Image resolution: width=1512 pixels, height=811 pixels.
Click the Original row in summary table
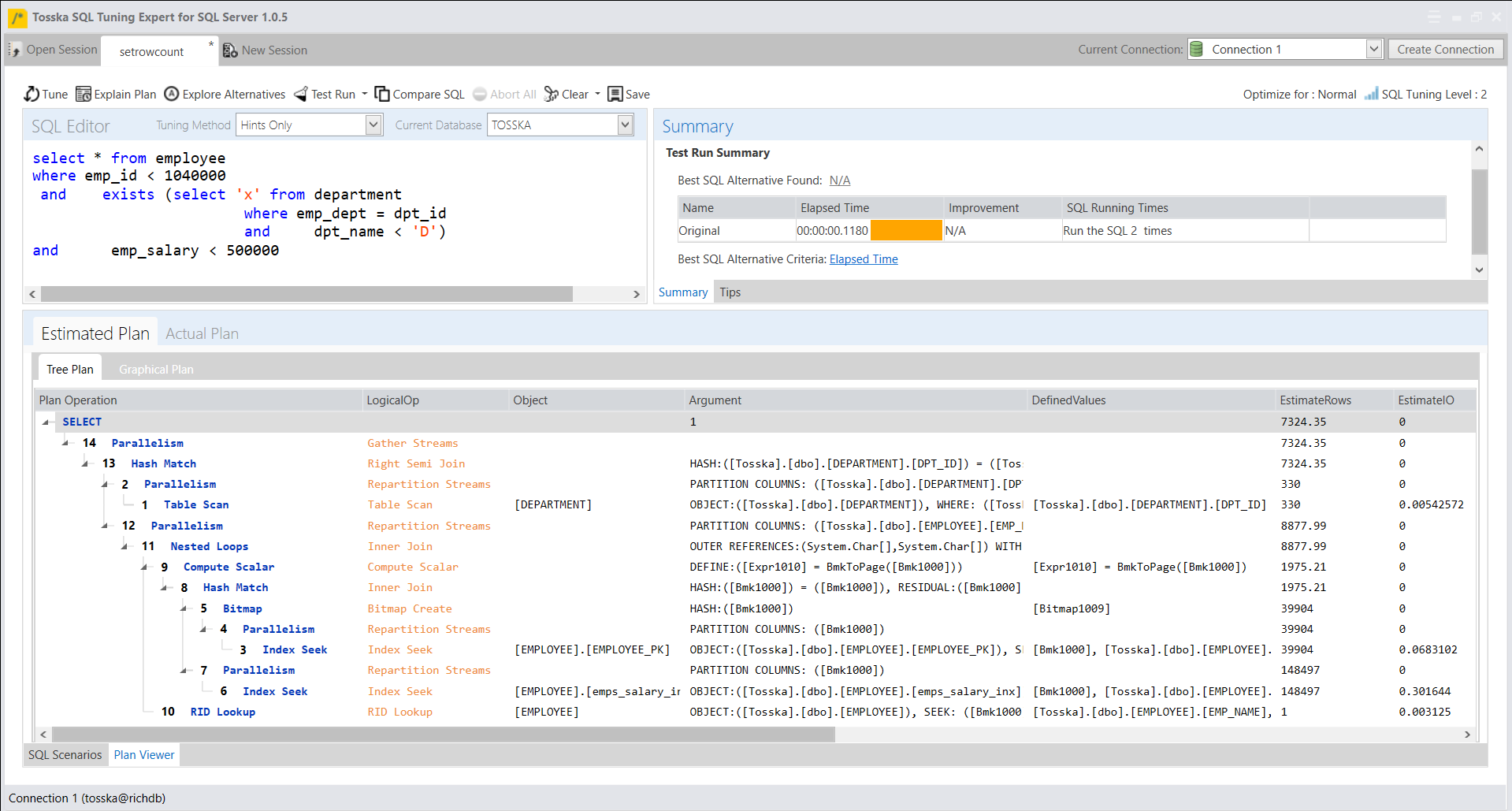pos(1061,230)
